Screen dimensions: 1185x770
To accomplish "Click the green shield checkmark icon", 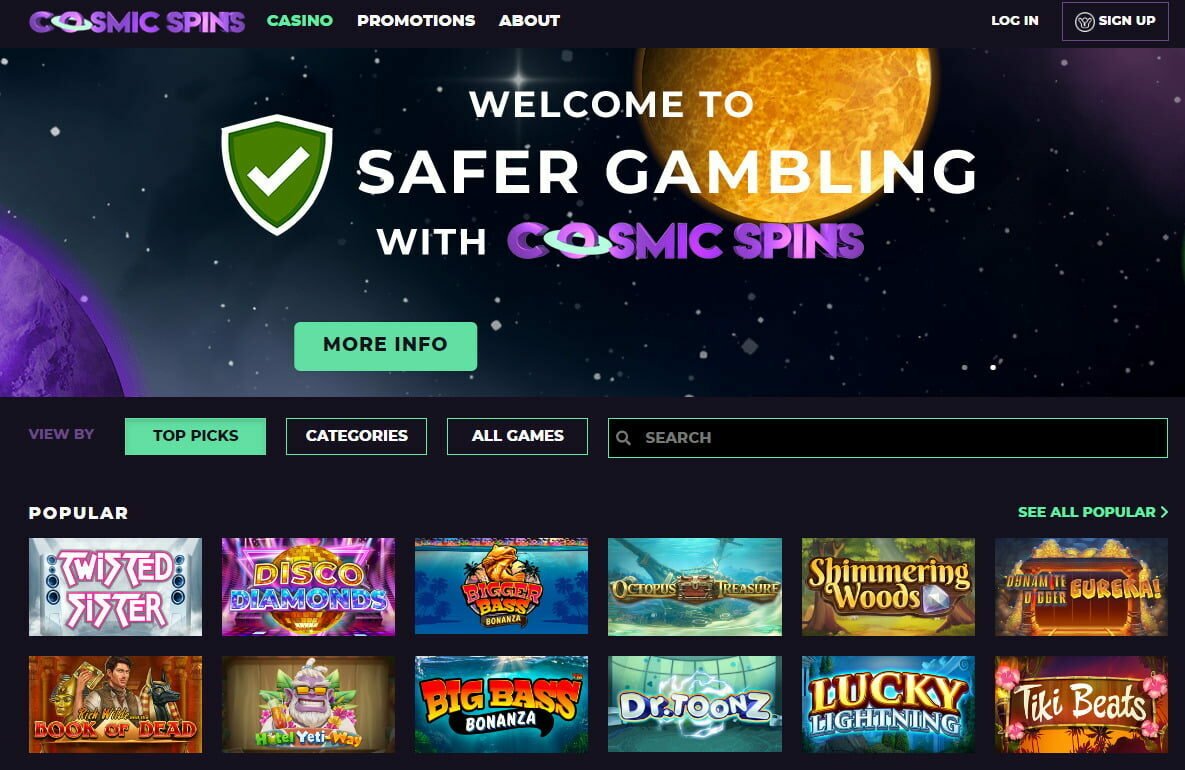I will coord(277,175).
